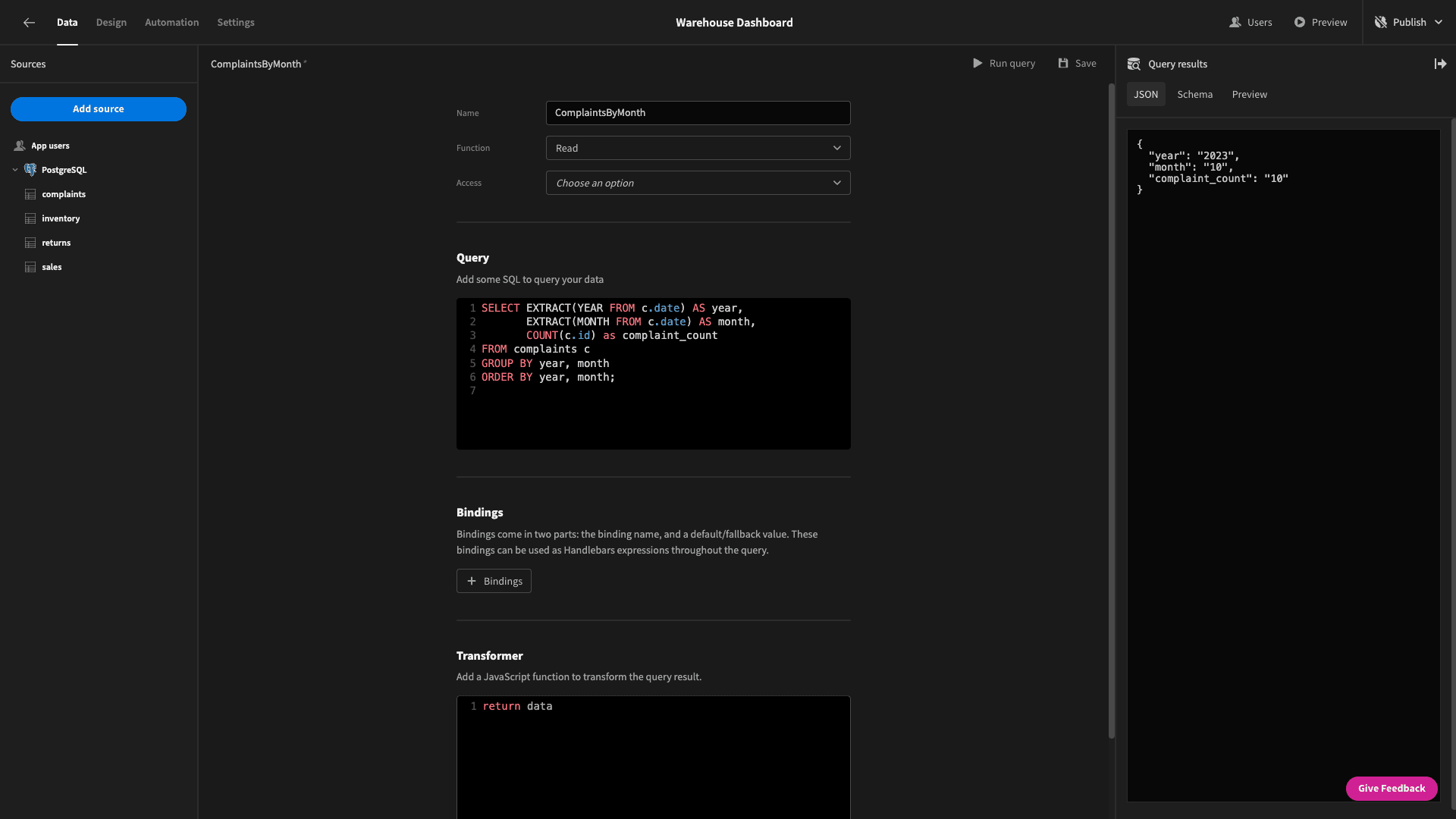The width and height of the screenshot is (1456, 819).
Task: Open the Automation tab
Action: (x=172, y=23)
